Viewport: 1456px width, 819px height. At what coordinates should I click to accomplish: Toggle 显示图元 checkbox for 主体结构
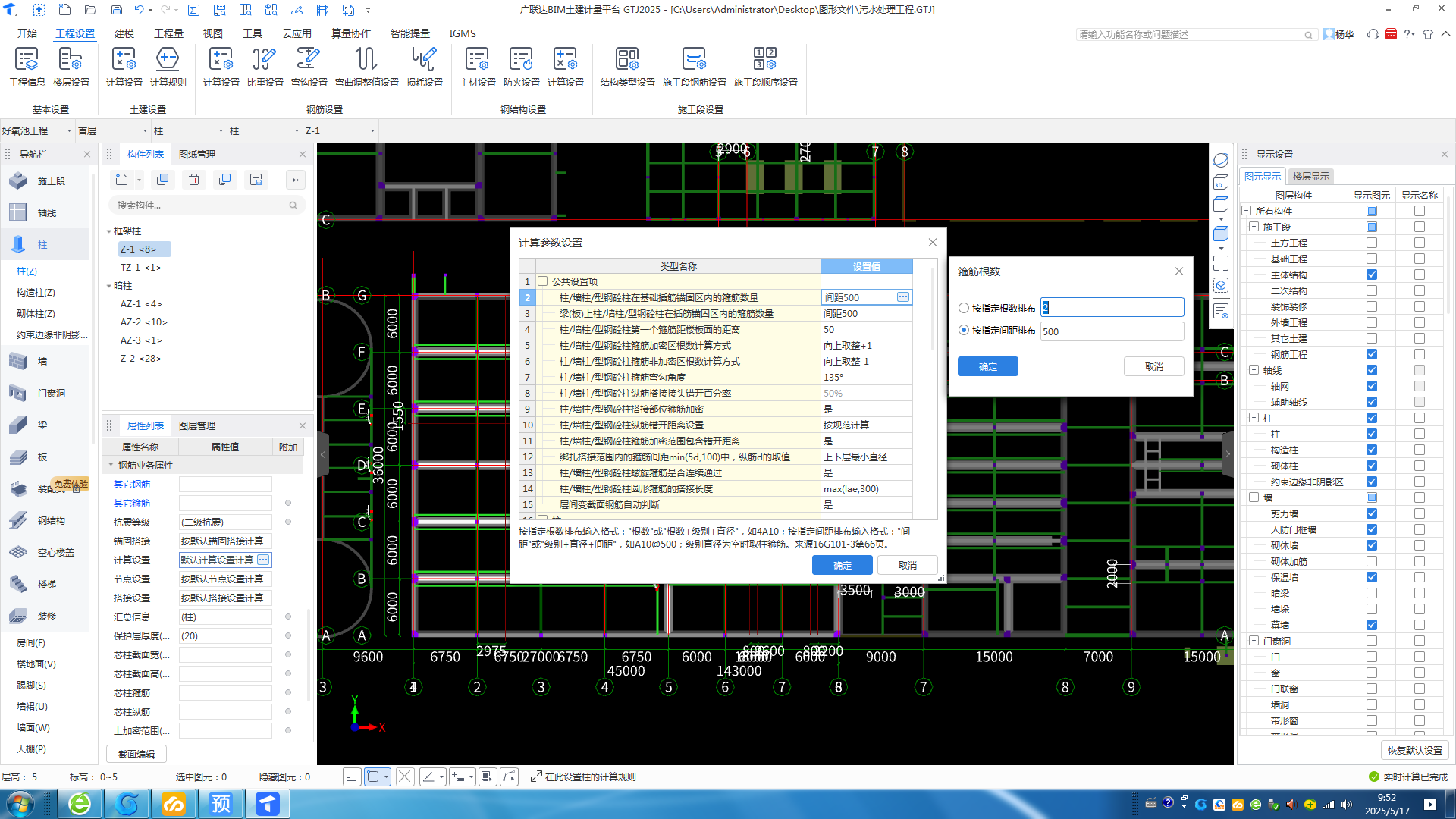tap(1371, 275)
